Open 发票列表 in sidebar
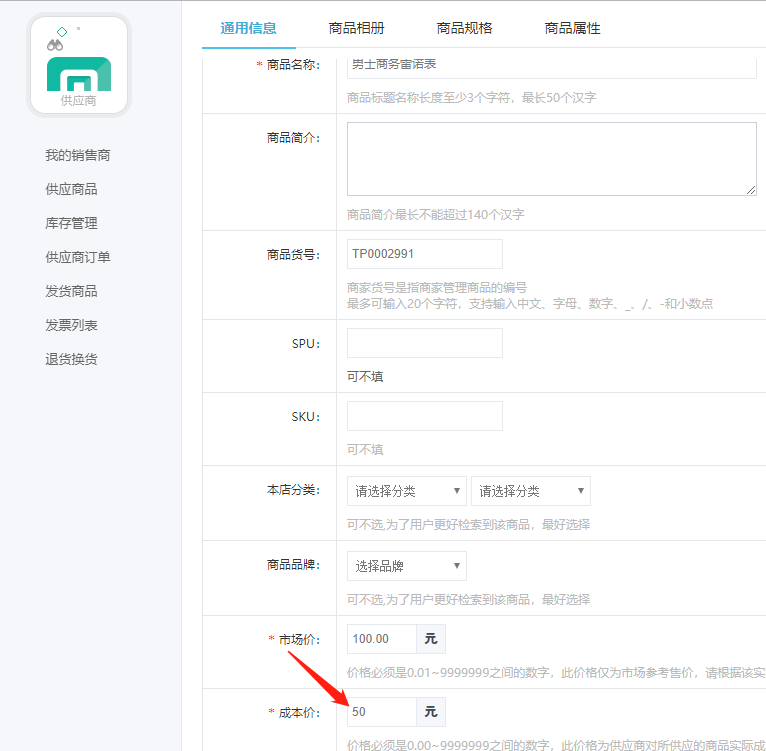This screenshot has height=751, width=766. tap(71, 325)
